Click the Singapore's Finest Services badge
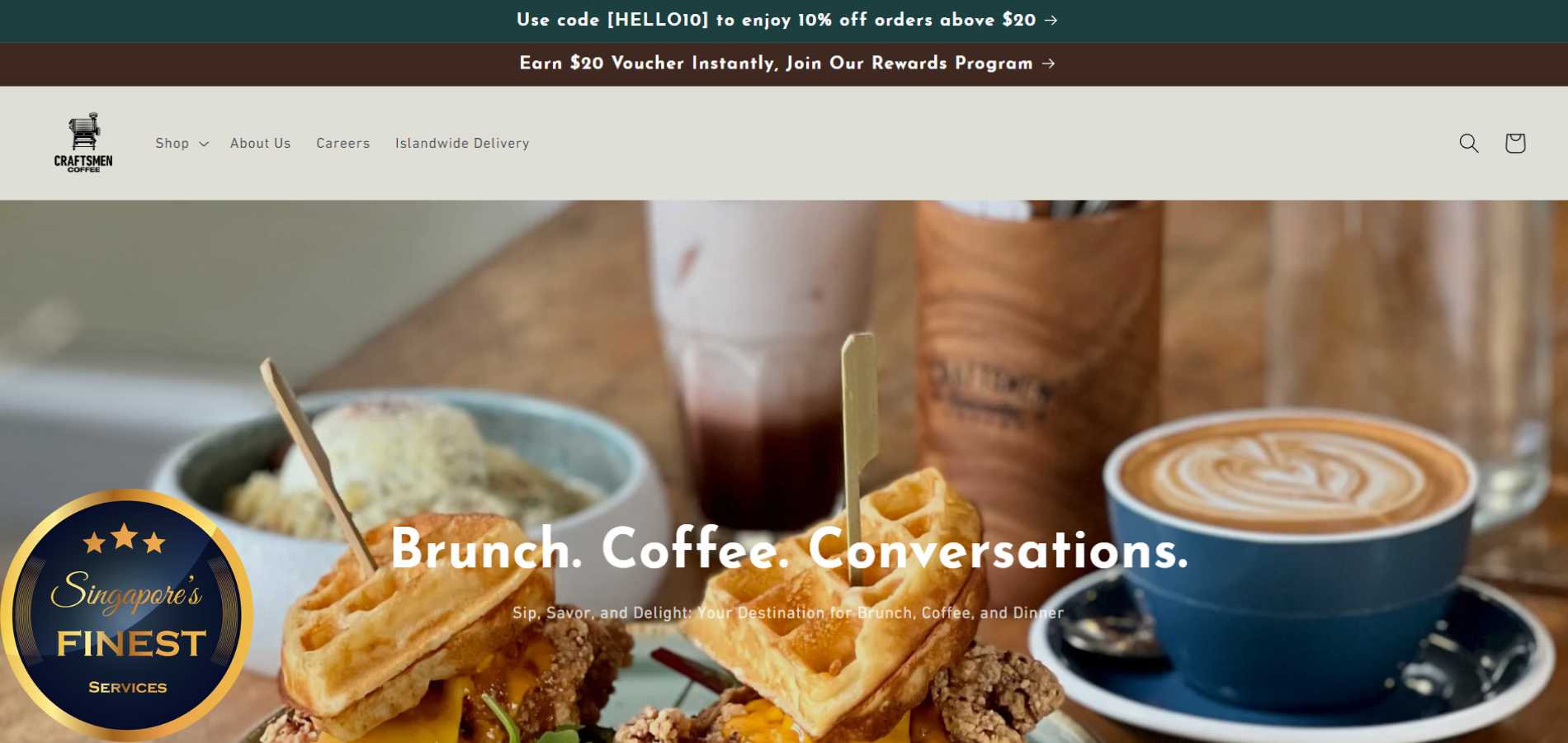Screen dimensions: 1568x743 (126, 615)
